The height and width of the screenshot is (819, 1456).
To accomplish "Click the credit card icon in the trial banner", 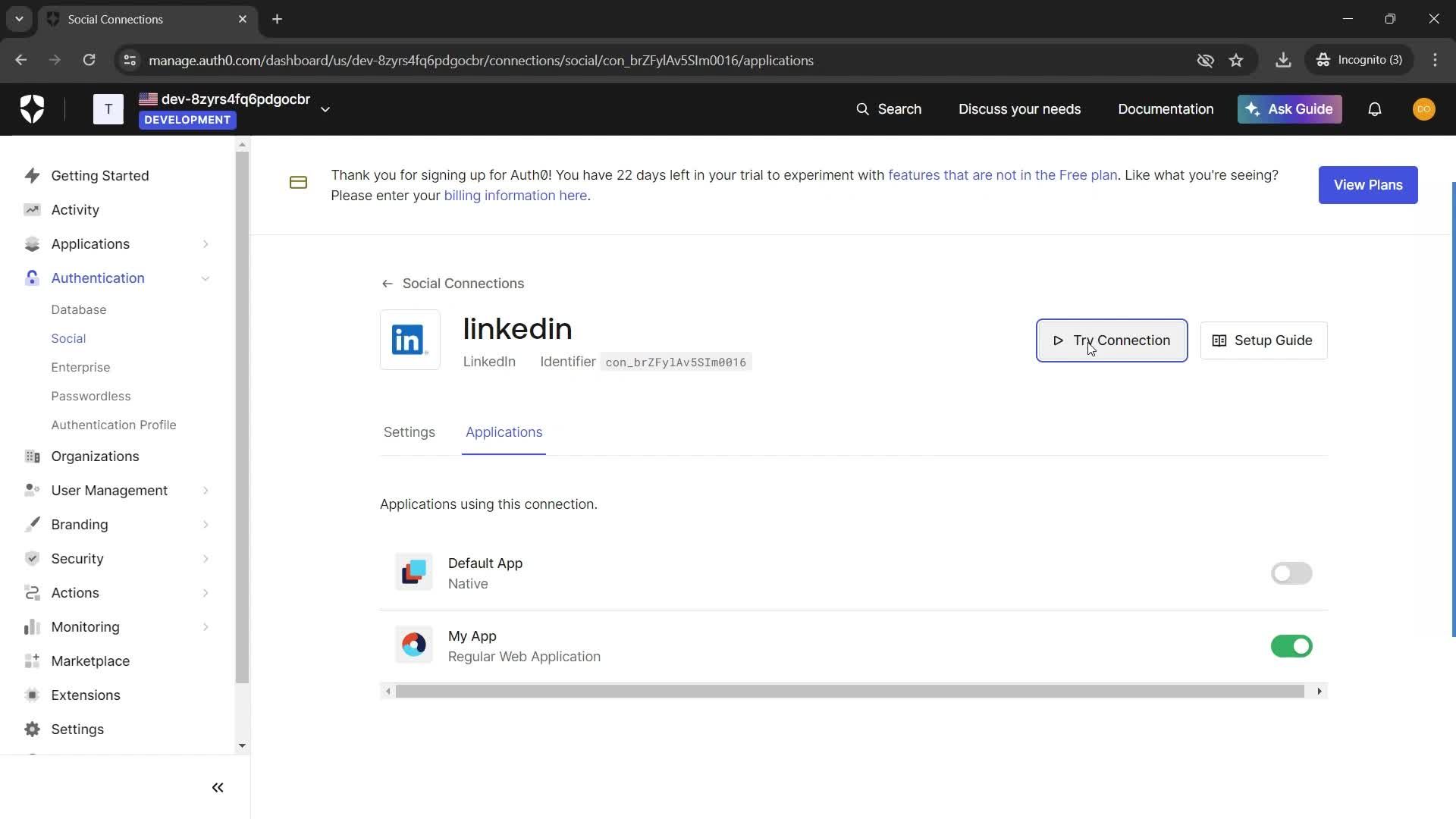I will pyautogui.click(x=298, y=183).
